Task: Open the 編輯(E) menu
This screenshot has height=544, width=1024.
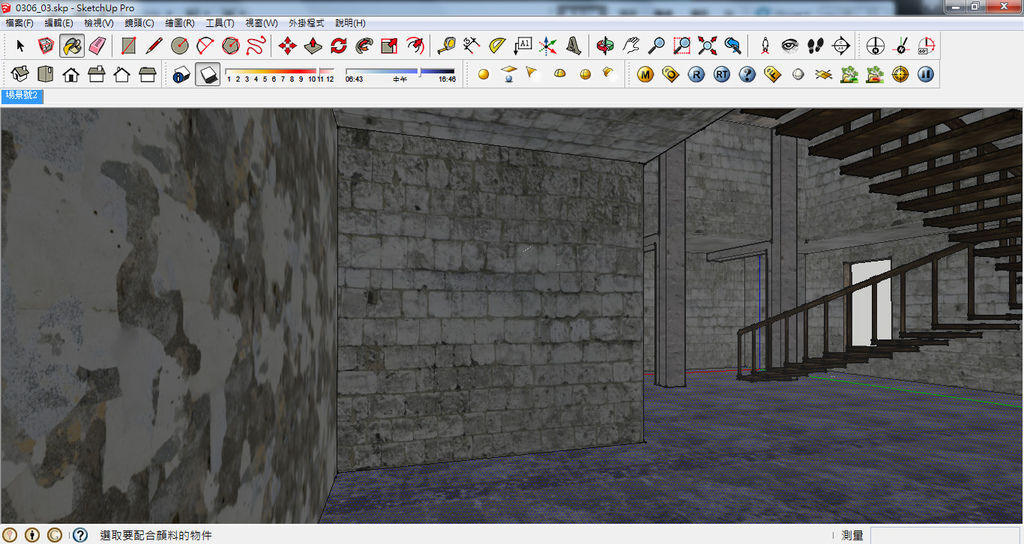Action: tap(59, 23)
